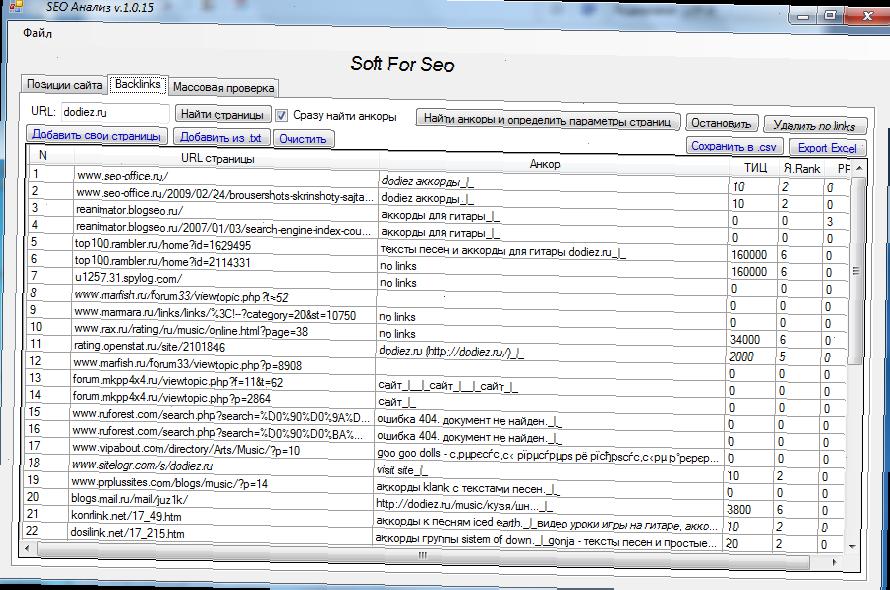Select the u1257.31.spylog.com/ row
The width and height of the screenshot is (890, 590).
point(437,281)
